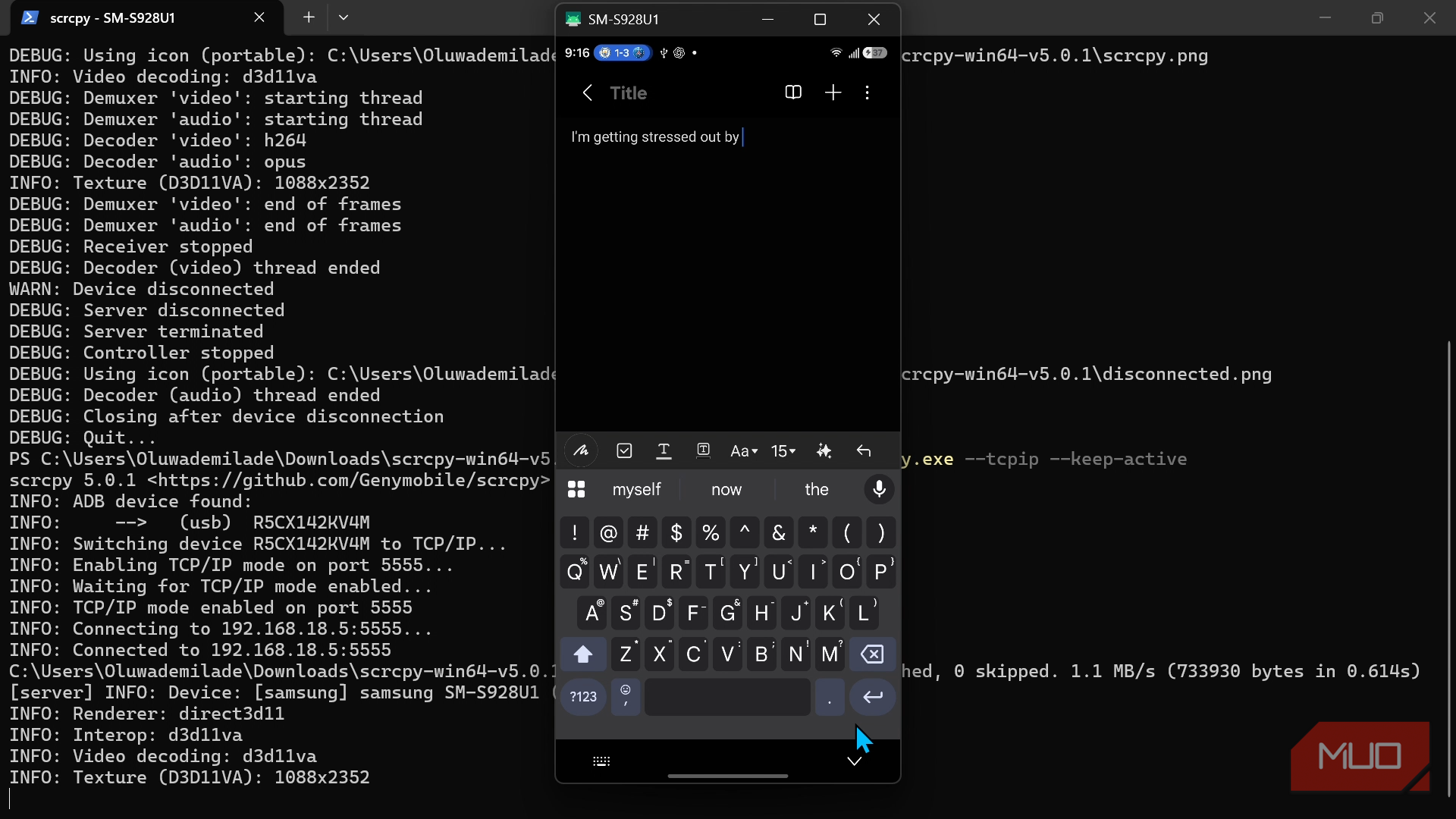
Task: Tap the undo arrow in note toolbar
Action: [x=864, y=450]
